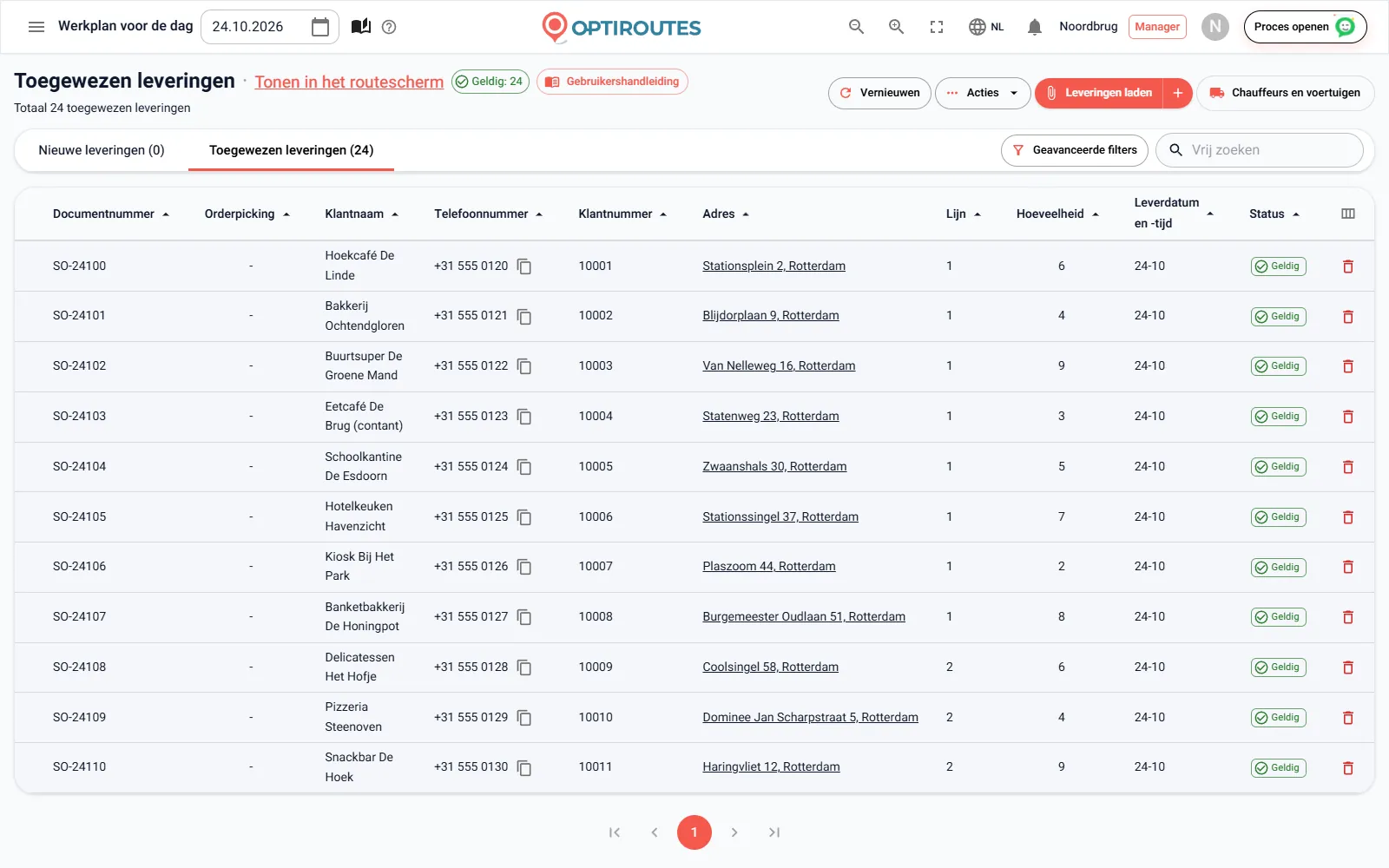Open address Coolsingel 58, Rotterdam
This screenshot has width=1389, height=868.
[770, 667]
